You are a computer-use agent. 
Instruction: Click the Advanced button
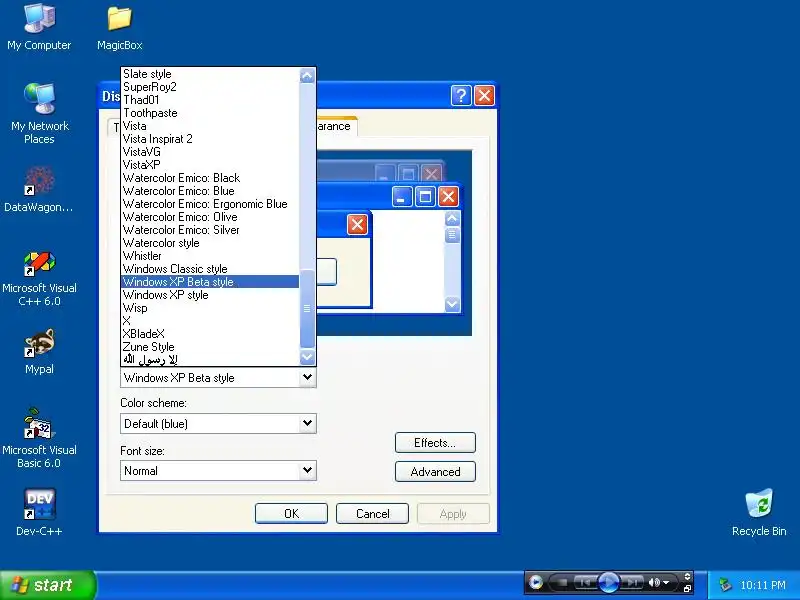(435, 472)
